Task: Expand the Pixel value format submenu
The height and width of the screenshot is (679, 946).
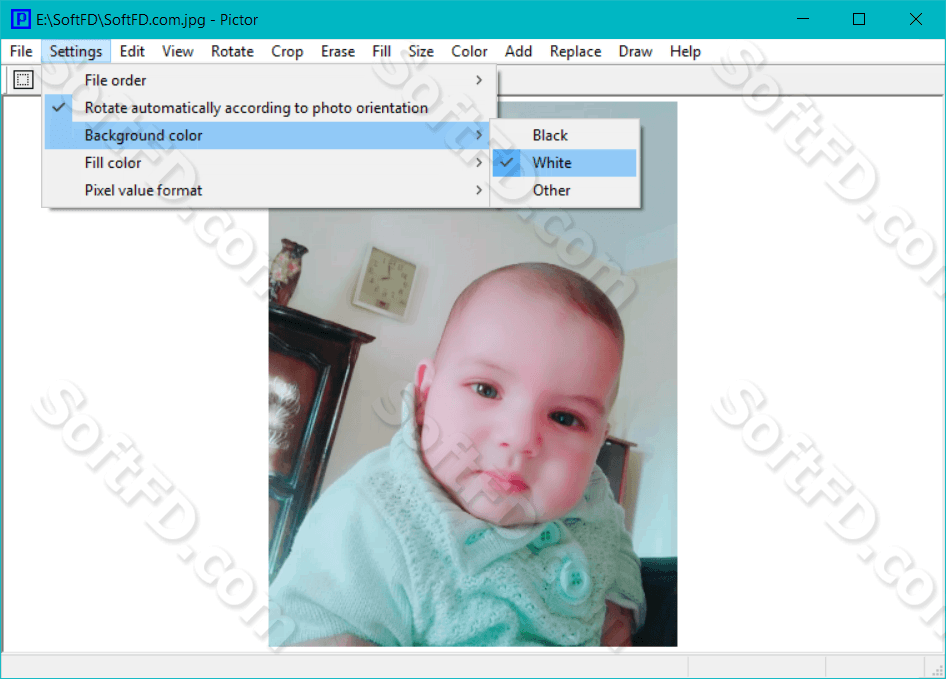Action: tap(269, 190)
